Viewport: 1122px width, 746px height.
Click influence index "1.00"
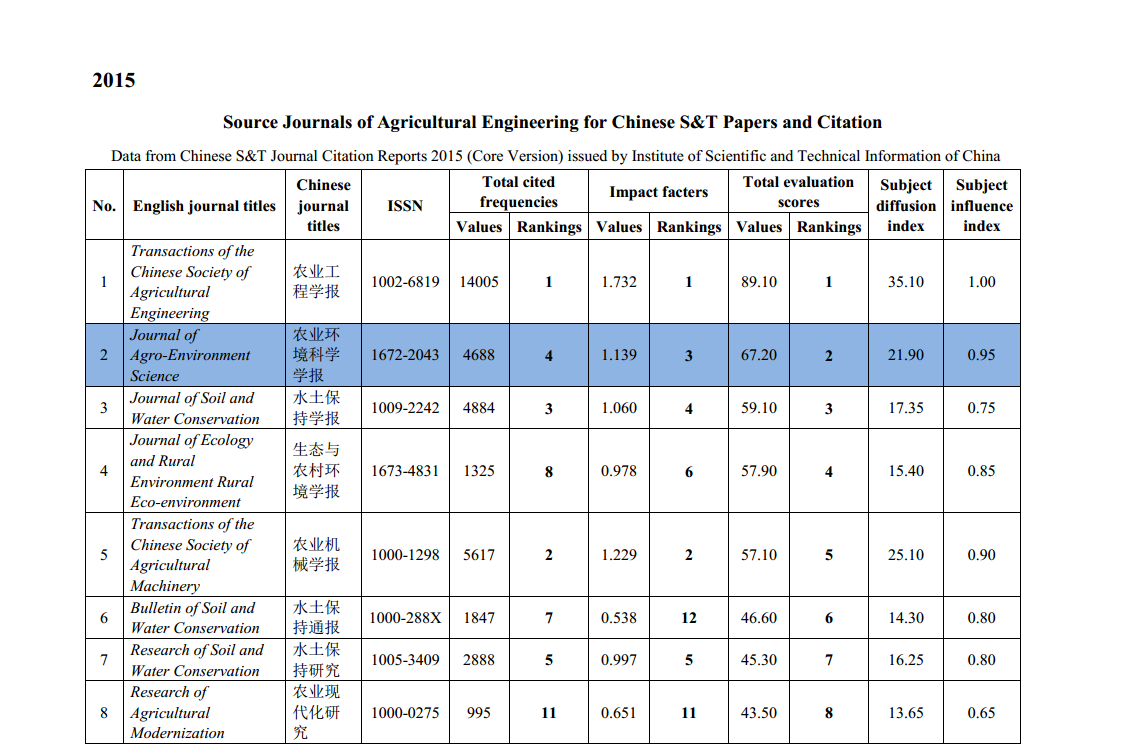981,282
